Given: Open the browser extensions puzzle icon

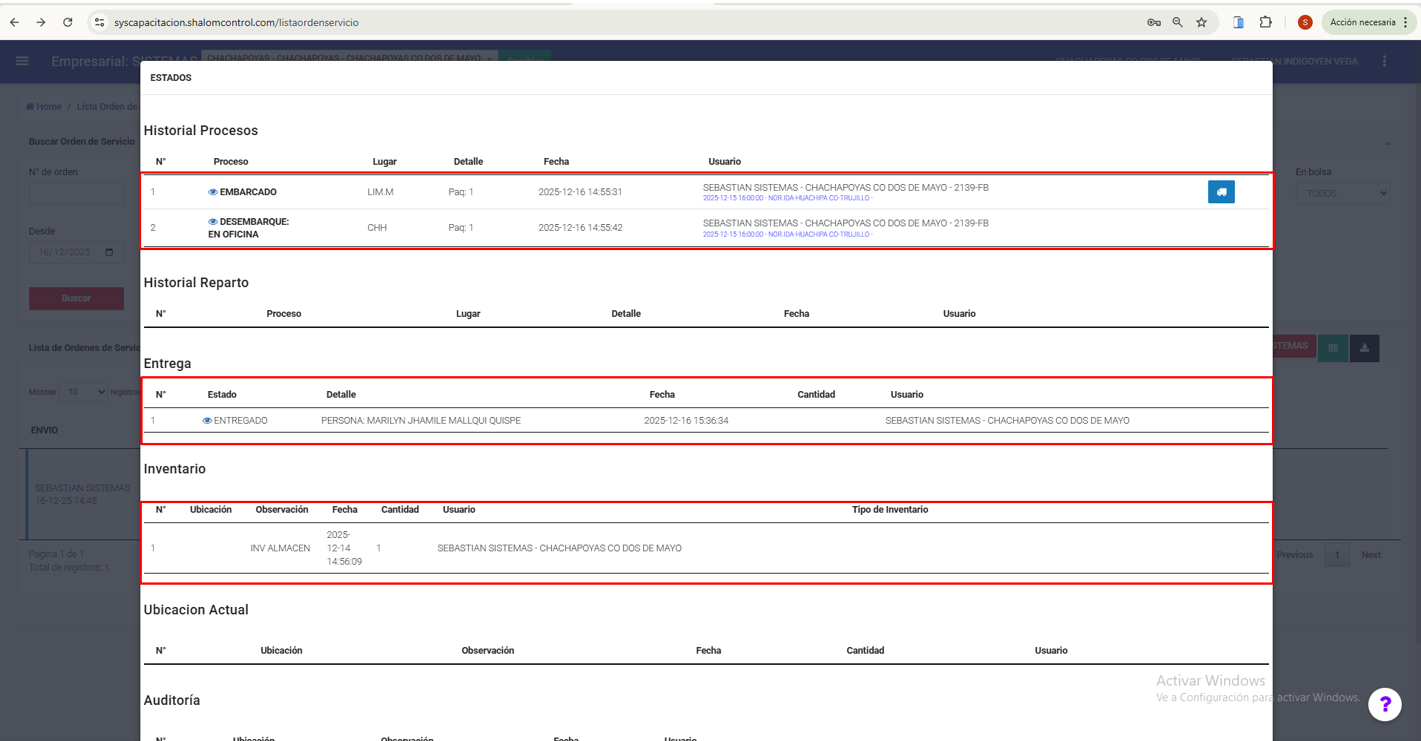Looking at the screenshot, I should tap(1265, 22).
